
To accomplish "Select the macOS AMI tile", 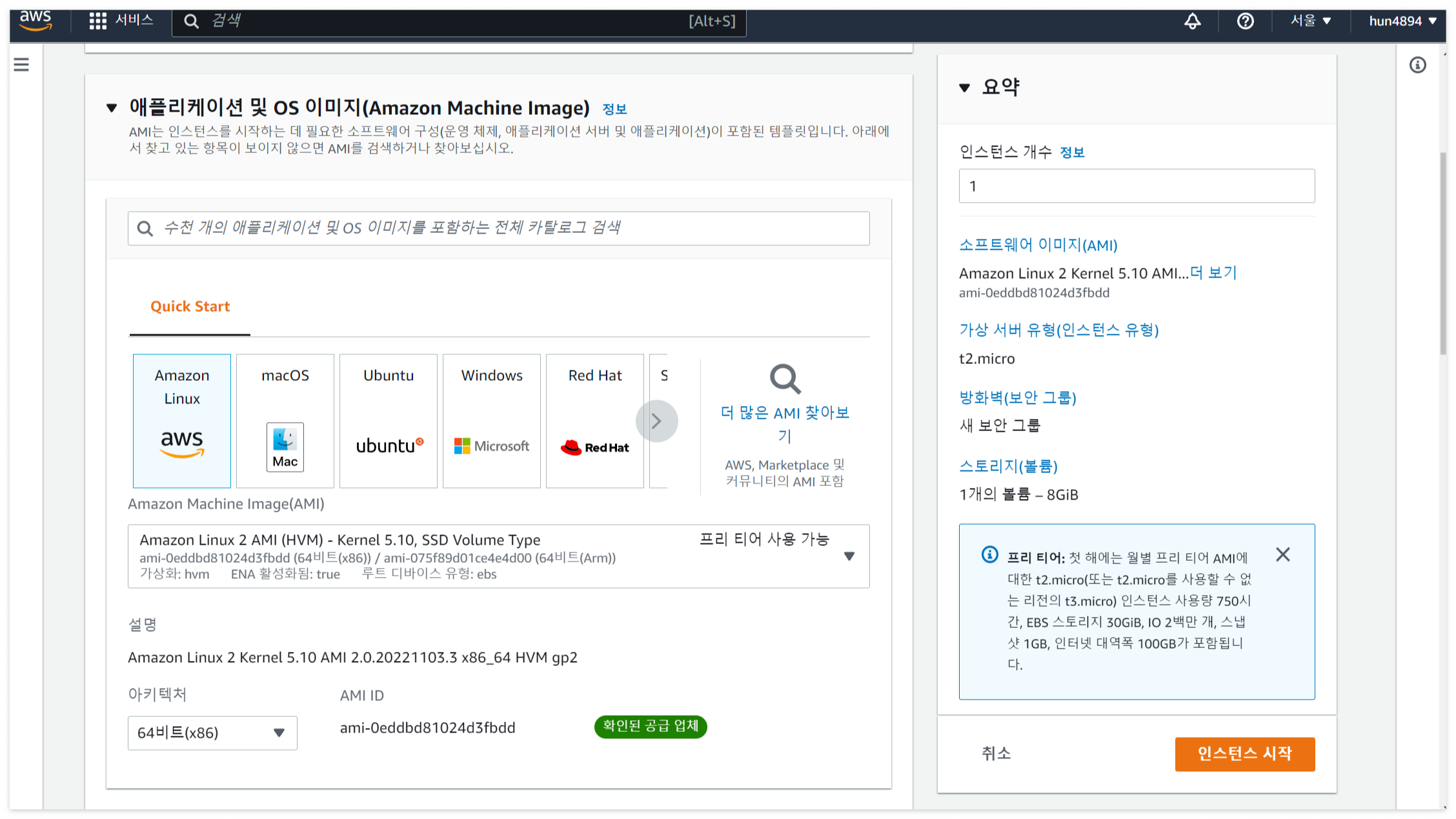I will click(x=285, y=420).
